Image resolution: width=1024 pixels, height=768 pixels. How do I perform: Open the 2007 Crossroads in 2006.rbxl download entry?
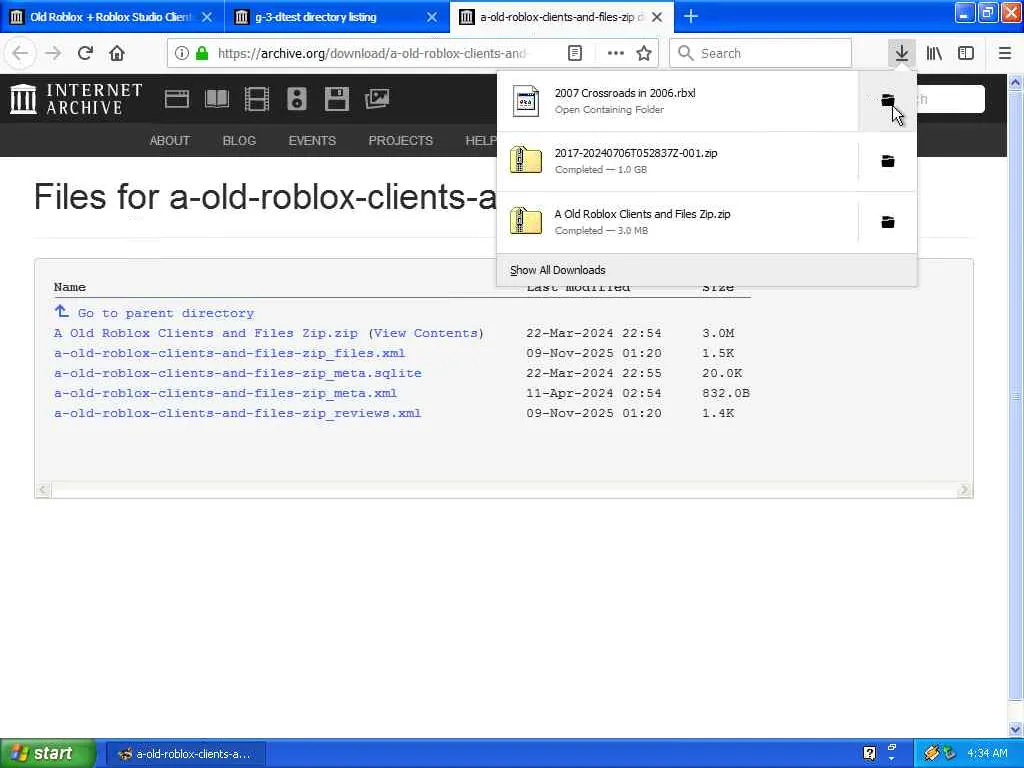tap(677, 101)
